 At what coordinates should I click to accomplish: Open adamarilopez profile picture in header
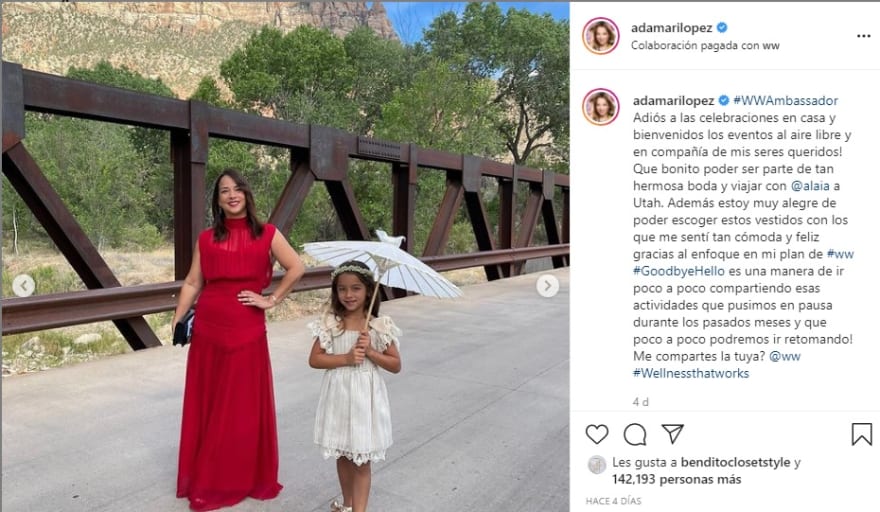coord(601,36)
